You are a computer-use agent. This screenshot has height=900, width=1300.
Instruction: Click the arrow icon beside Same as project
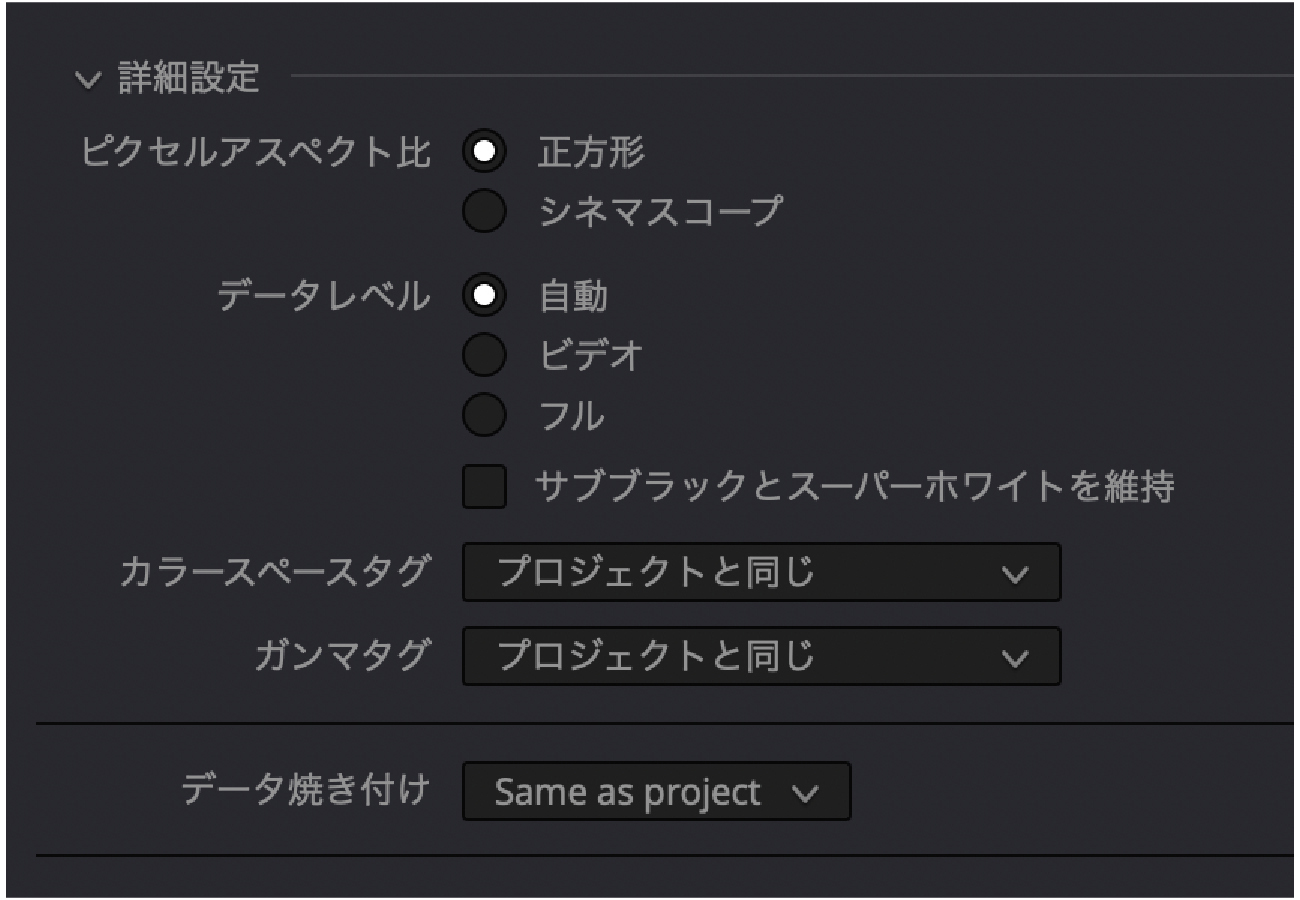pyautogui.click(x=805, y=794)
